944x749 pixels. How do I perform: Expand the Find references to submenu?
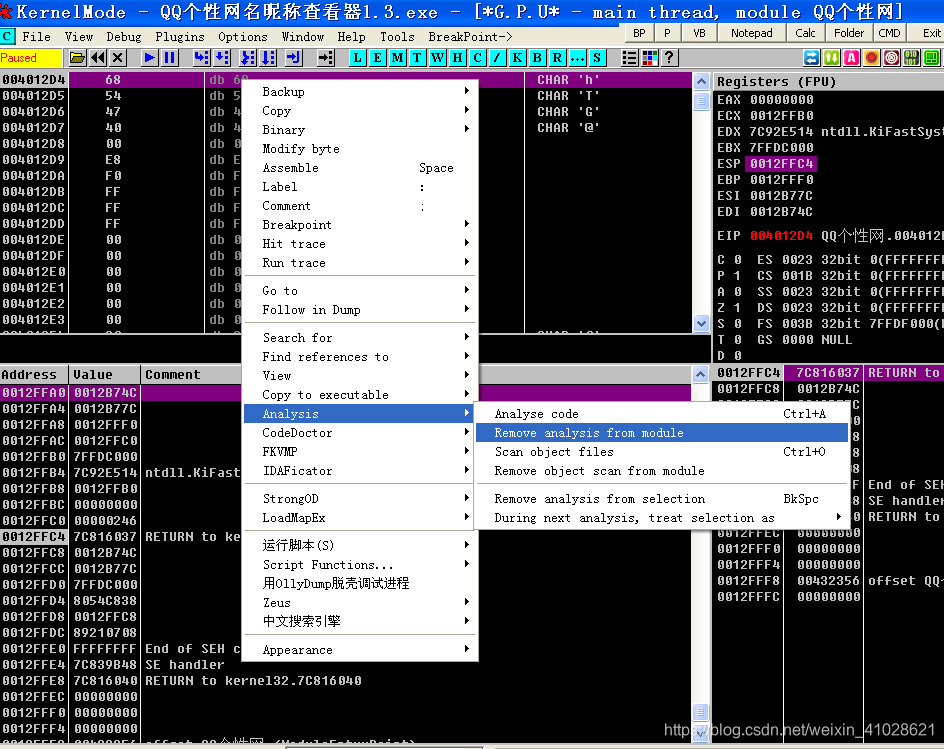click(x=359, y=356)
